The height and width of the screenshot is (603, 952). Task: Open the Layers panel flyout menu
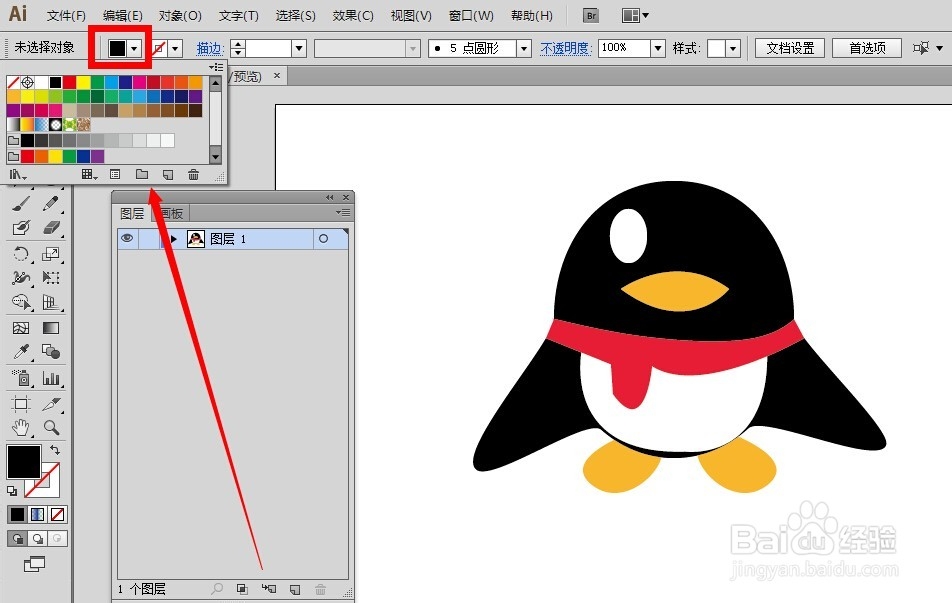coord(343,213)
